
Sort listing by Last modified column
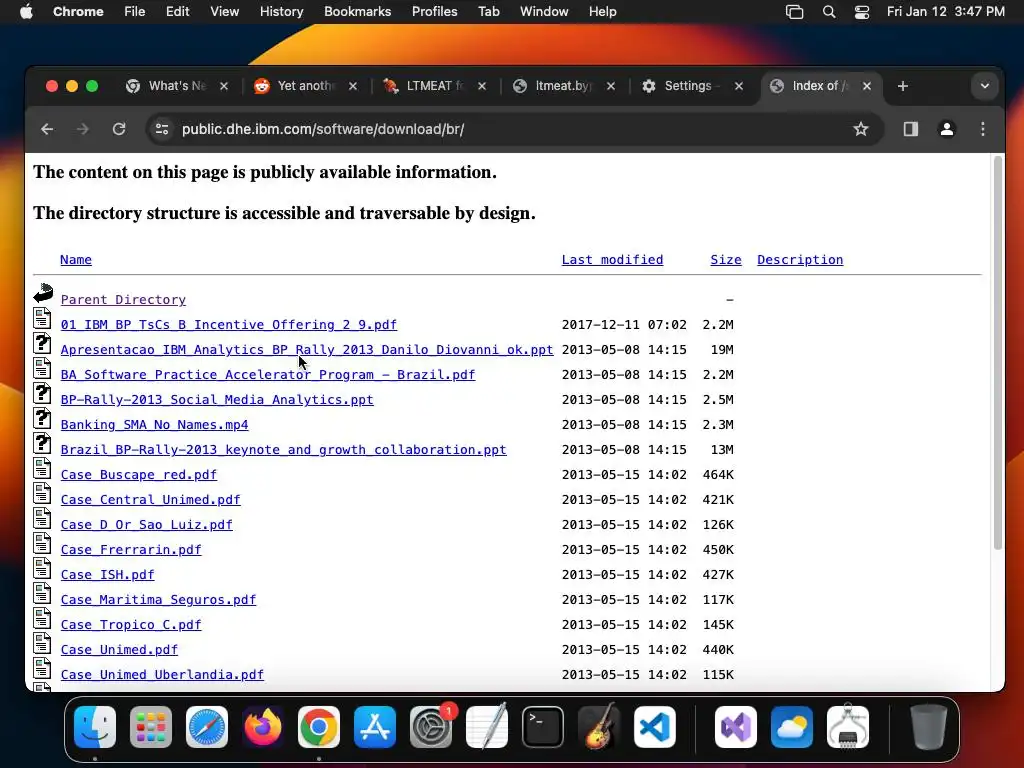point(613,260)
